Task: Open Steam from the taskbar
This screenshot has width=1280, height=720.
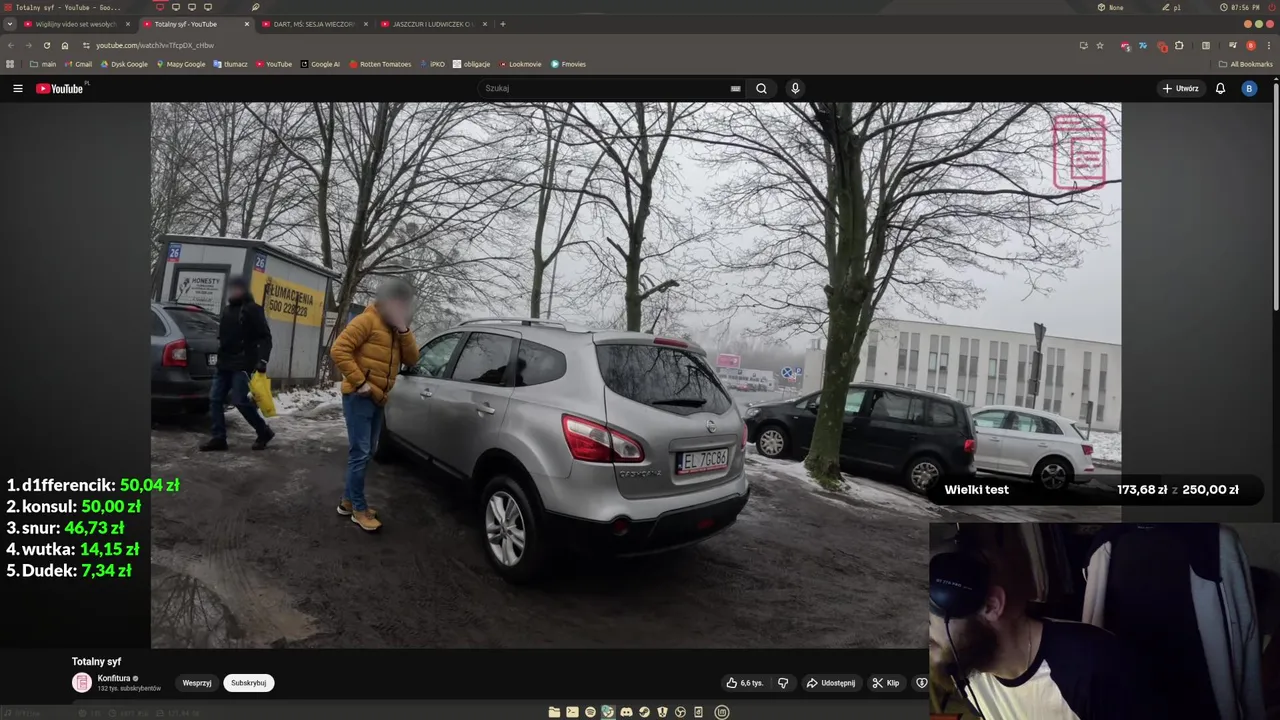Action: click(644, 712)
